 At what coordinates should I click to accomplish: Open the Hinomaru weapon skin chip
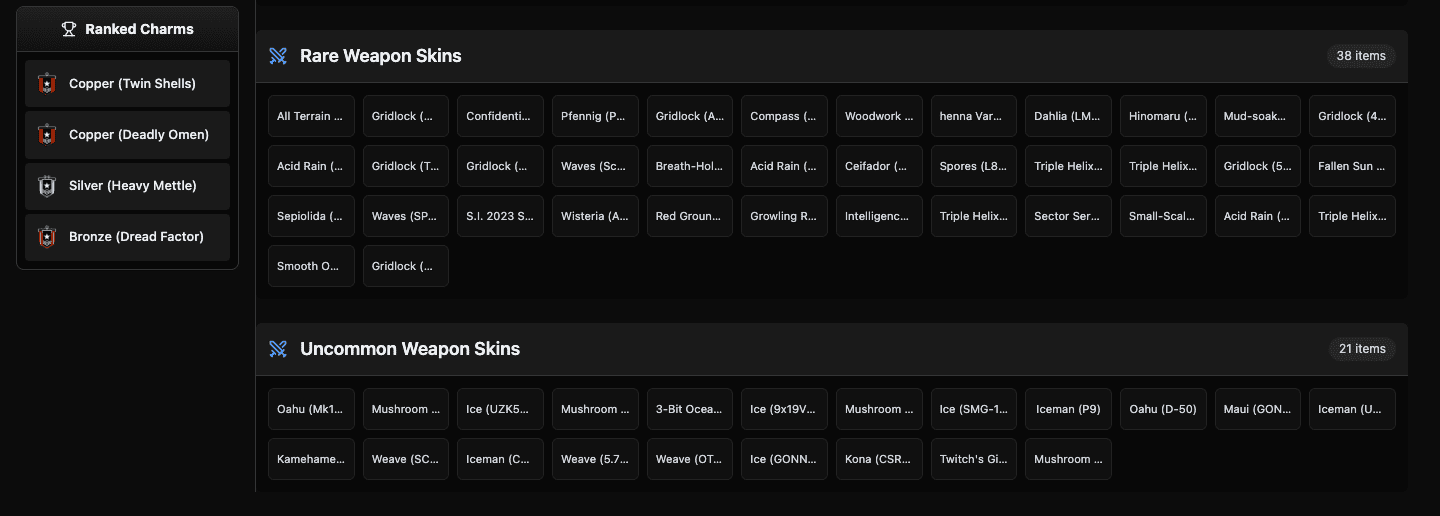coord(1162,116)
